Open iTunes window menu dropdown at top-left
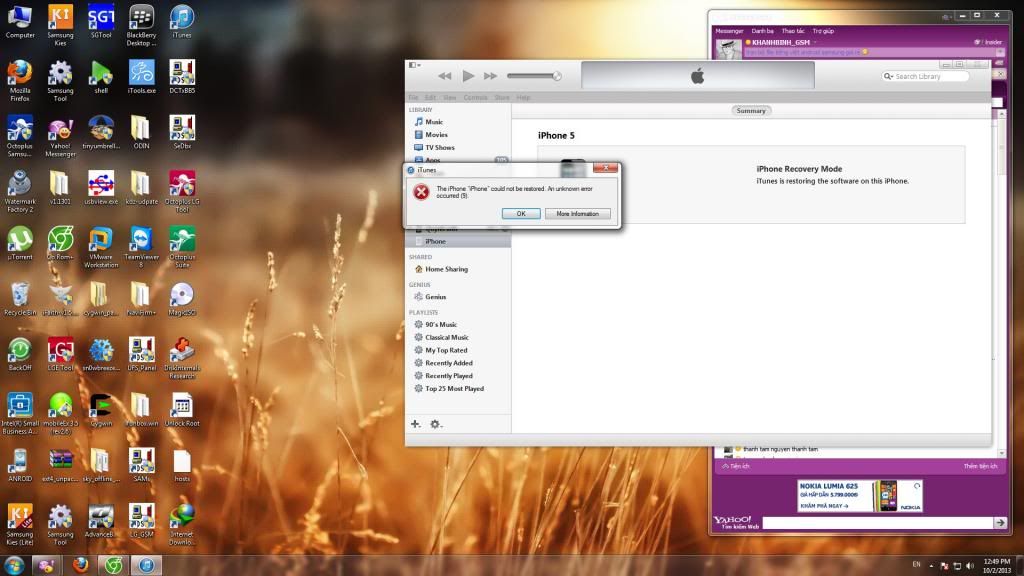The height and width of the screenshot is (576, 1024). (414, 65)
